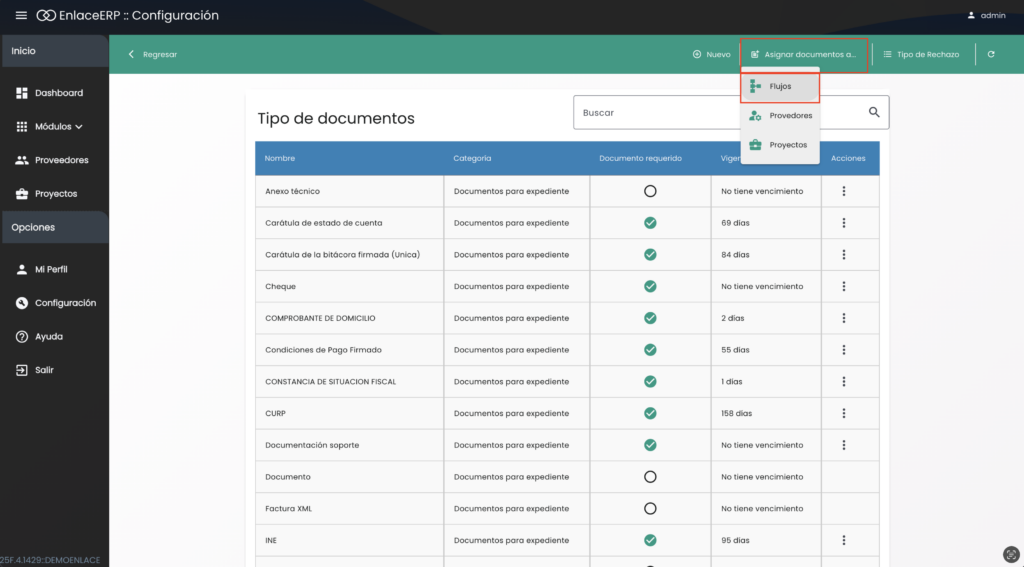Click the Buscar search field
Image resolution: width=1024 pixels, height=567 pixels.
coord(715,113)
